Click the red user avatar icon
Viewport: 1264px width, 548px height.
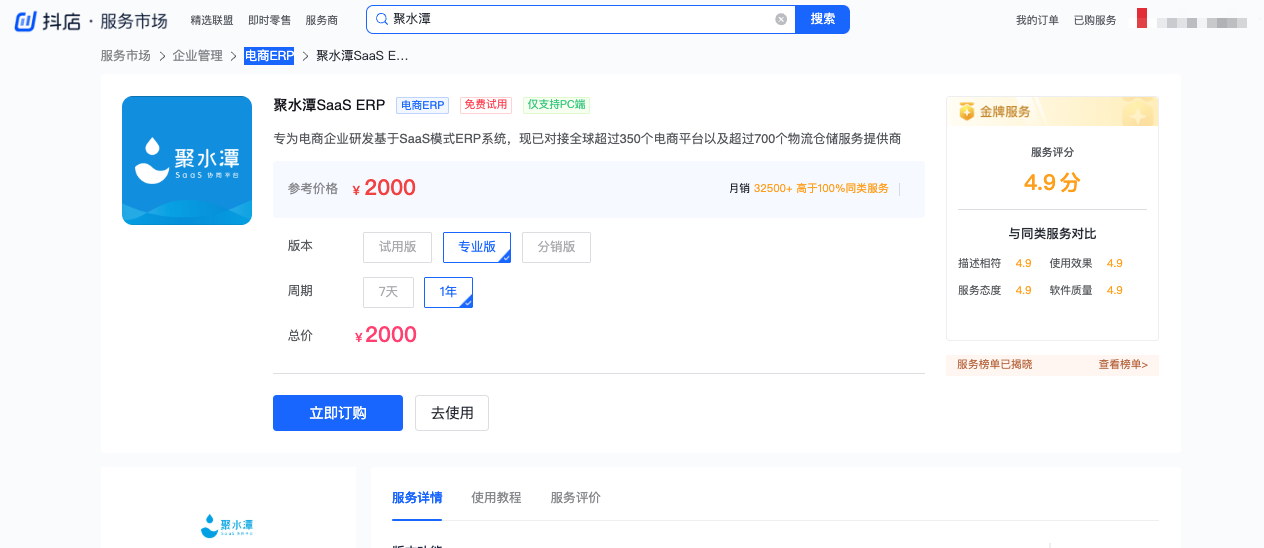point(1142,18)
